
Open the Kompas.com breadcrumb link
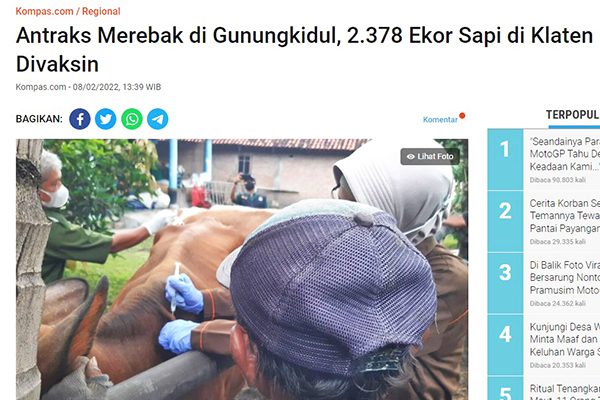coord(44,11)
